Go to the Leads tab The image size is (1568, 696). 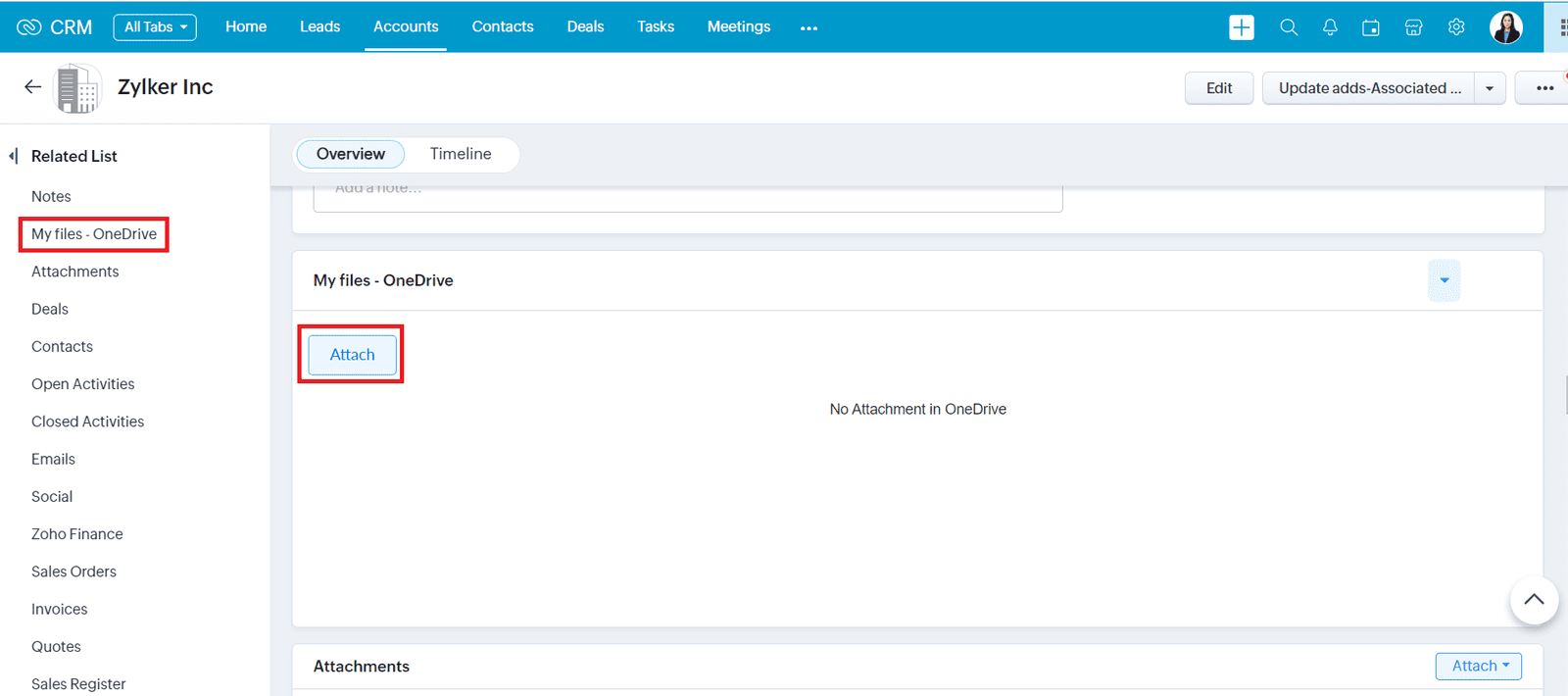[x=320, y=26]
